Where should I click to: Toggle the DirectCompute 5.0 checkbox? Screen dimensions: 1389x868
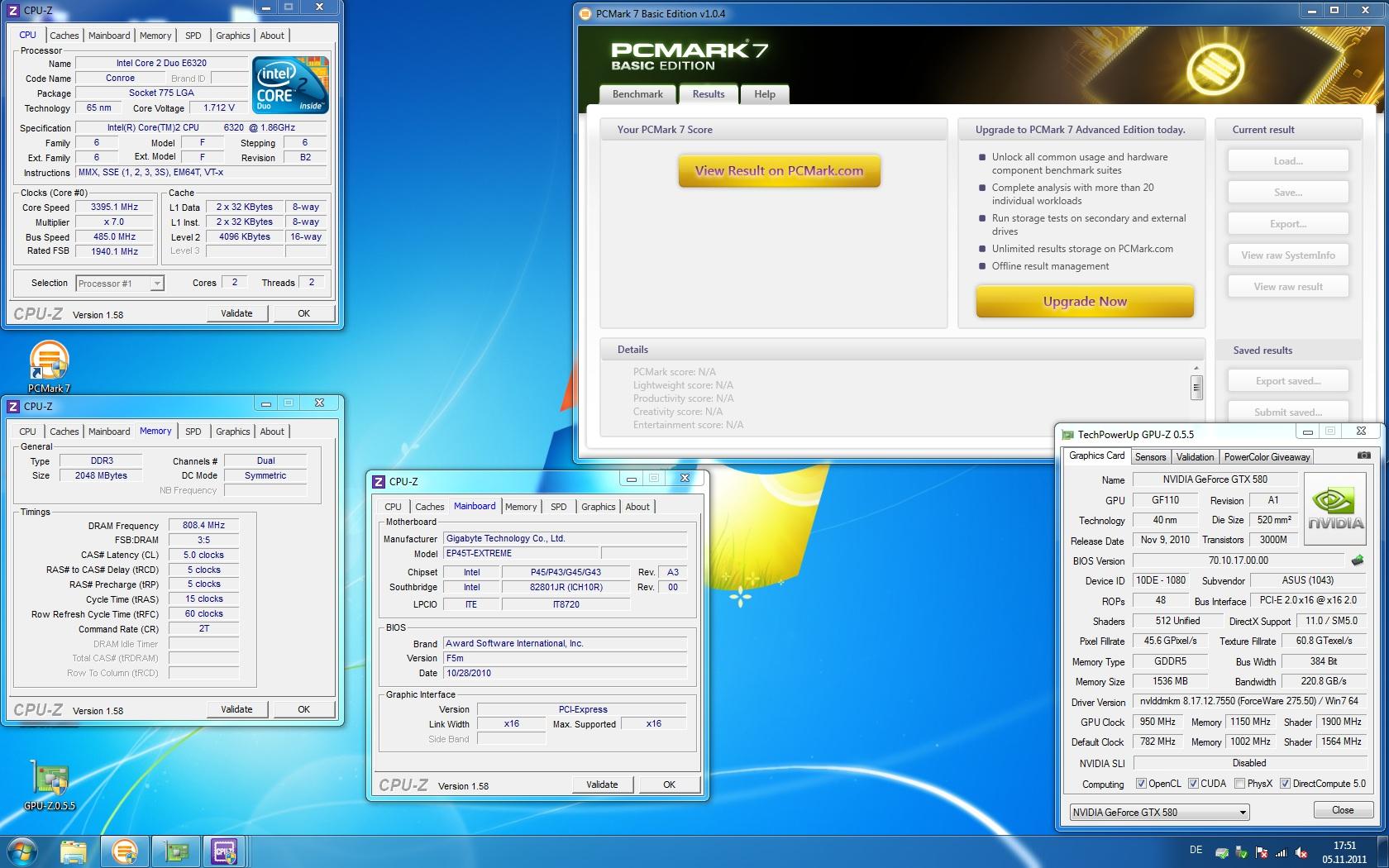1285,784
